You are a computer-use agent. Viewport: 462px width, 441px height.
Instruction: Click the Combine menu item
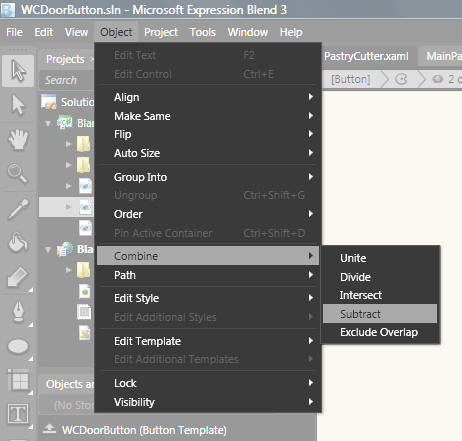pos(208,256)
